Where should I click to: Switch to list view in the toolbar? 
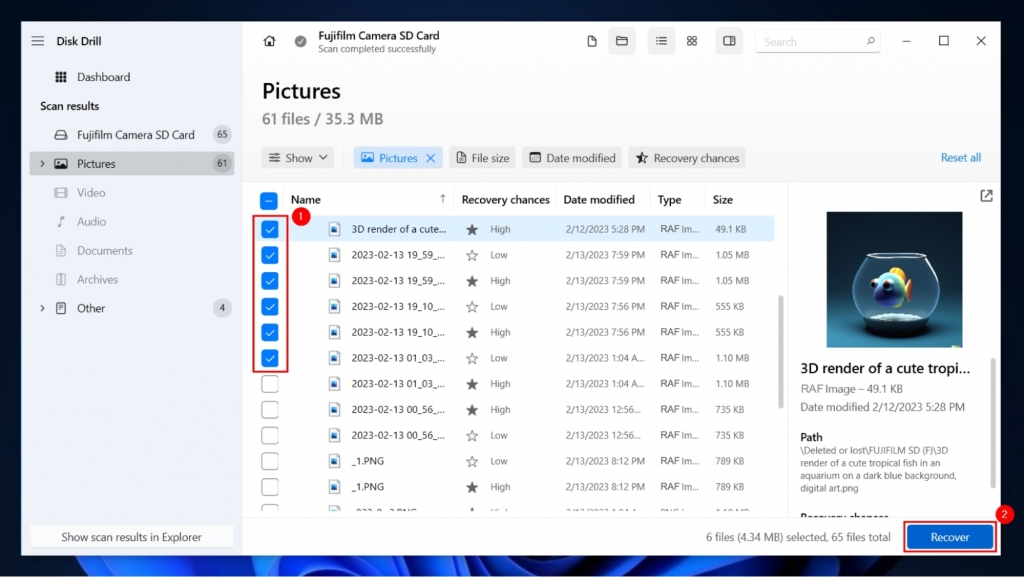pyautogui.click(x=661, y=40)
